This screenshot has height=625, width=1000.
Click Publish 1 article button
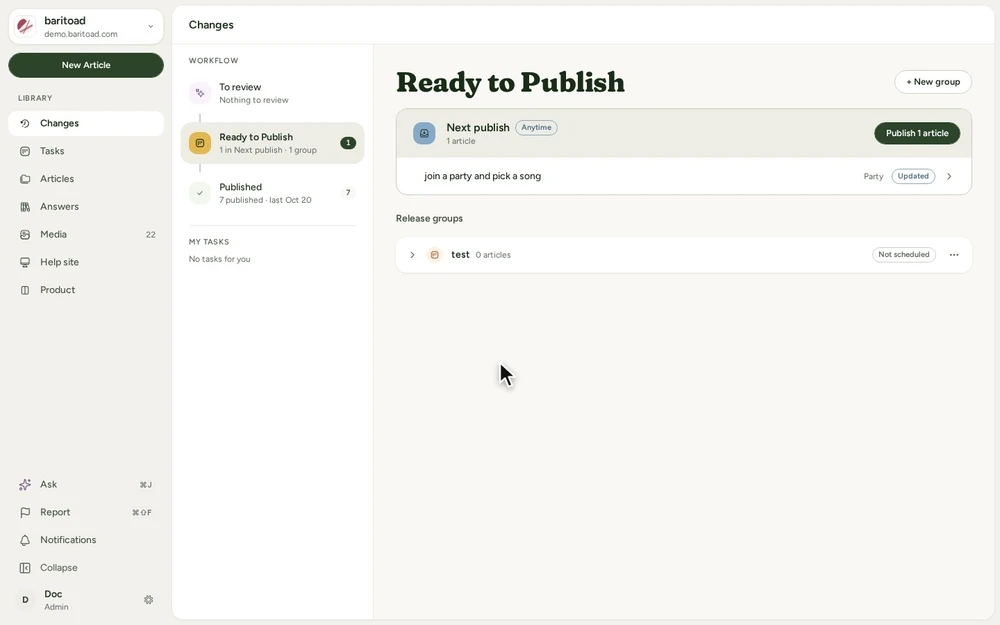click(x=916, y=133)
